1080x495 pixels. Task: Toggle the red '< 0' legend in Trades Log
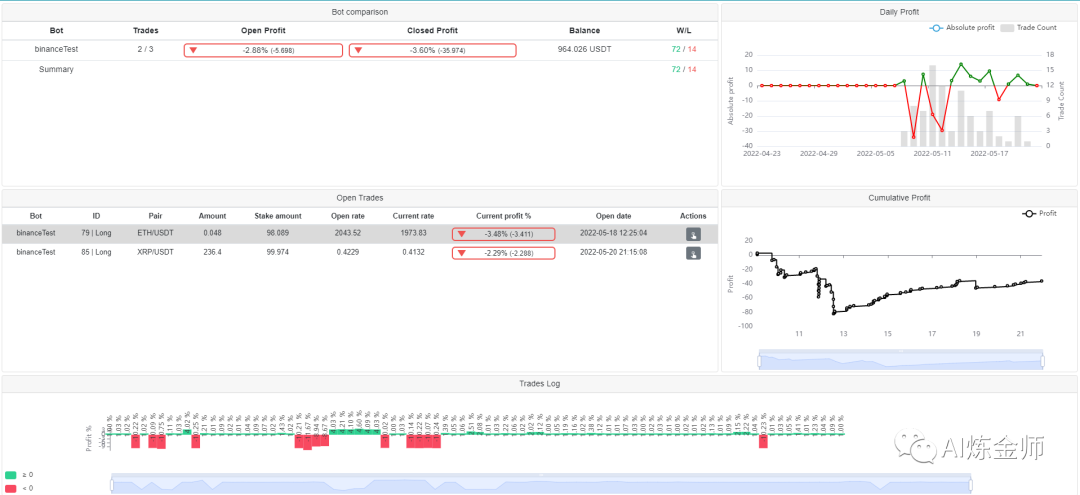[x=19, y=488]
